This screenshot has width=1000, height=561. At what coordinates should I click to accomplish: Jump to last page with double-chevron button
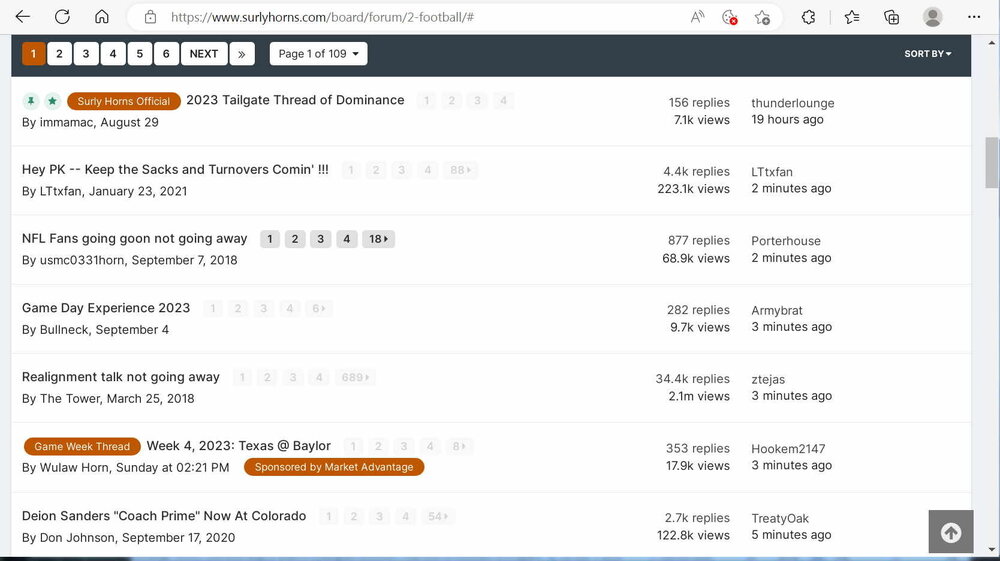pyautogui.click(x=242, y=54)
